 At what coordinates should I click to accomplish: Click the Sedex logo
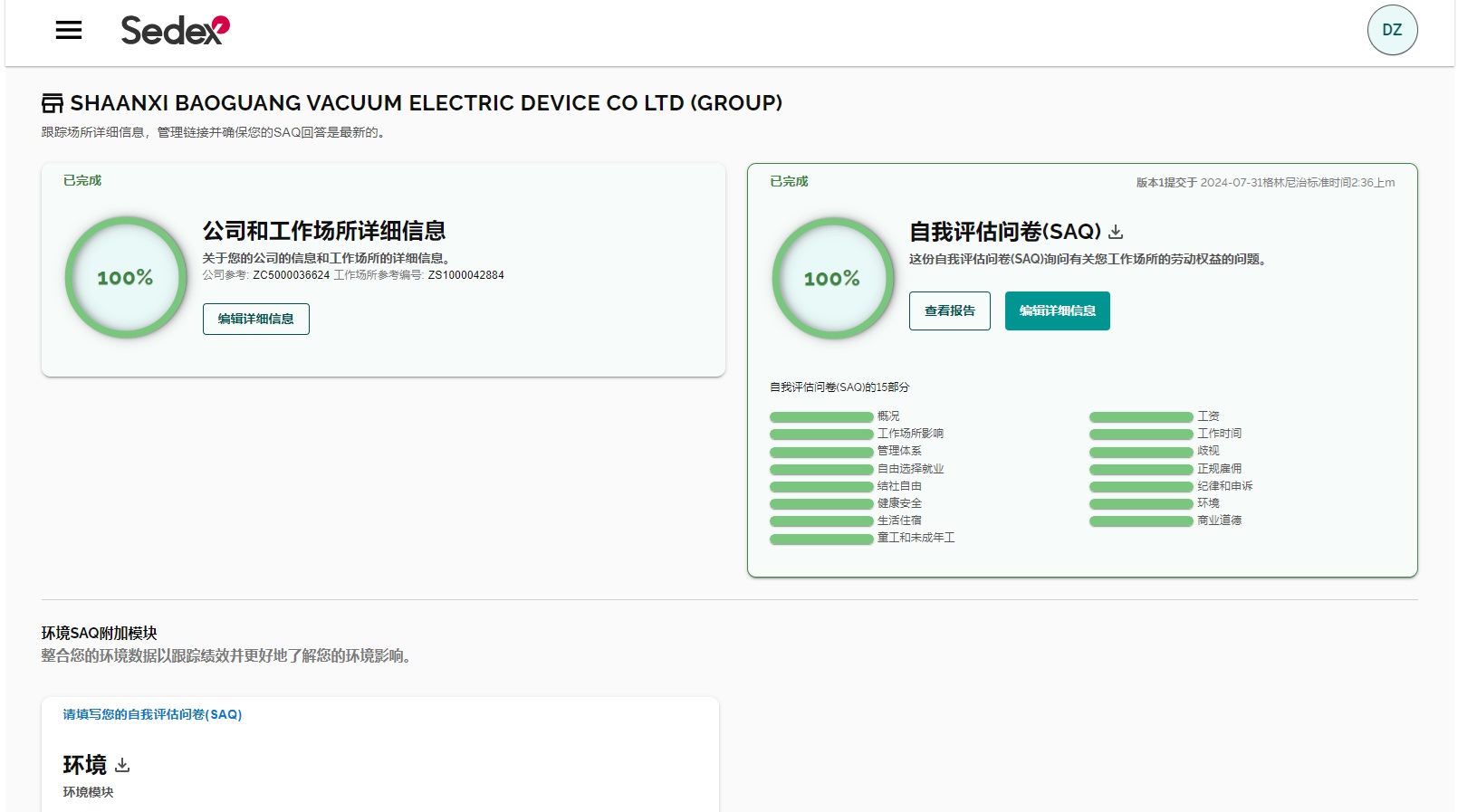(x=175, y=31)
